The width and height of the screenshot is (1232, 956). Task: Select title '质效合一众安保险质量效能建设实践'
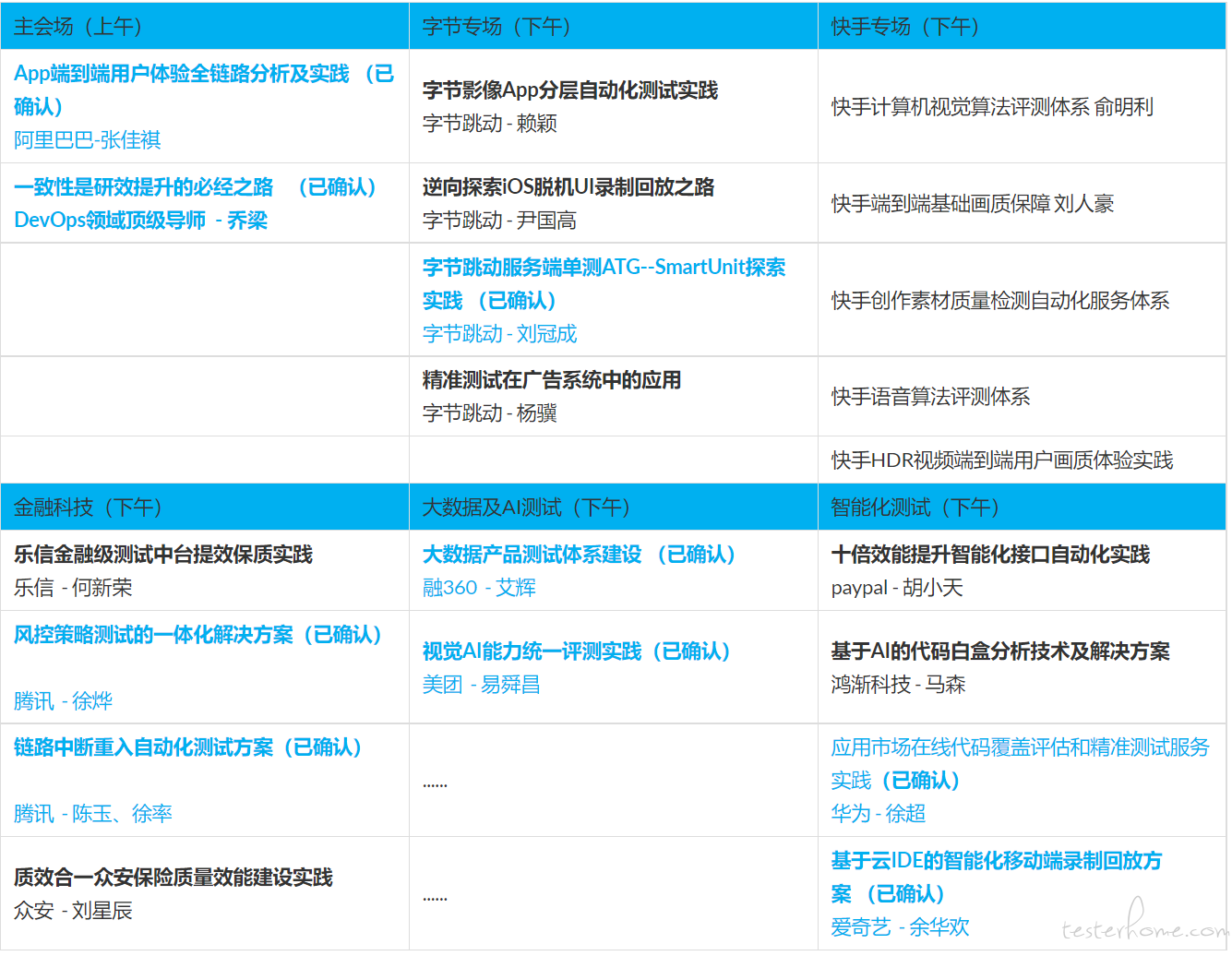173,878
